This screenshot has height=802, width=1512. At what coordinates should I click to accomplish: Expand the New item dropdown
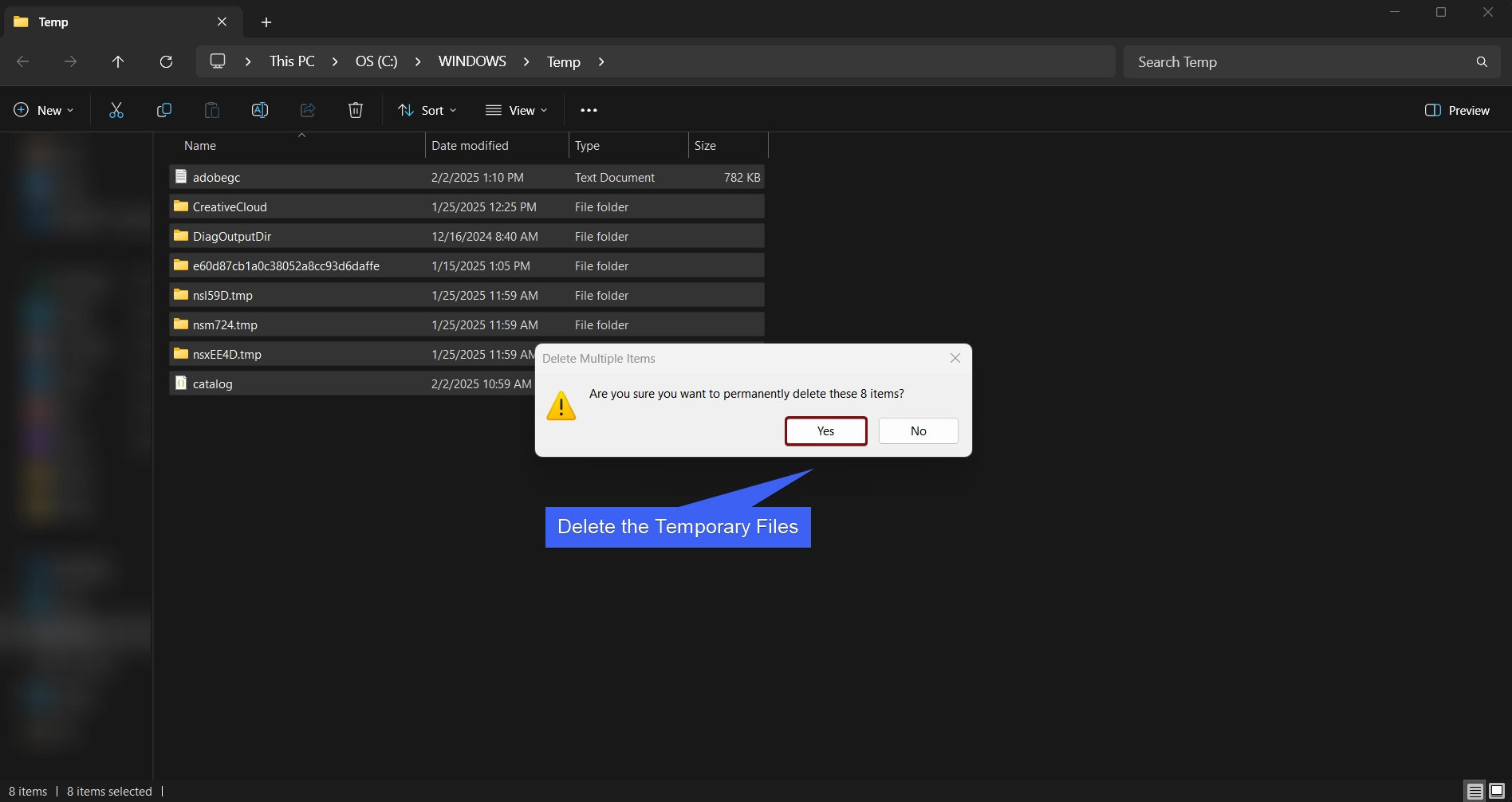pos(44,110)
